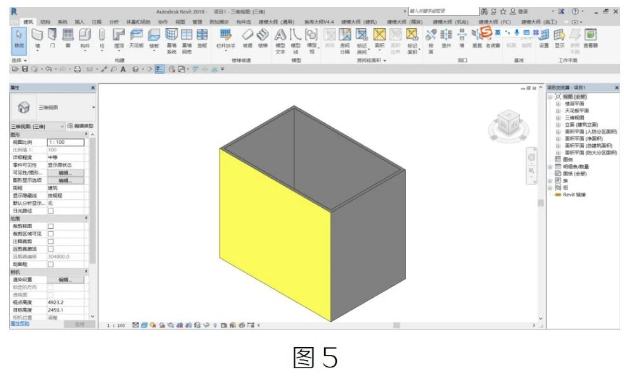The image size is (638, 381).
Task: Click the Railing (栏杆扶手) tool
Action: coord(225,39)
